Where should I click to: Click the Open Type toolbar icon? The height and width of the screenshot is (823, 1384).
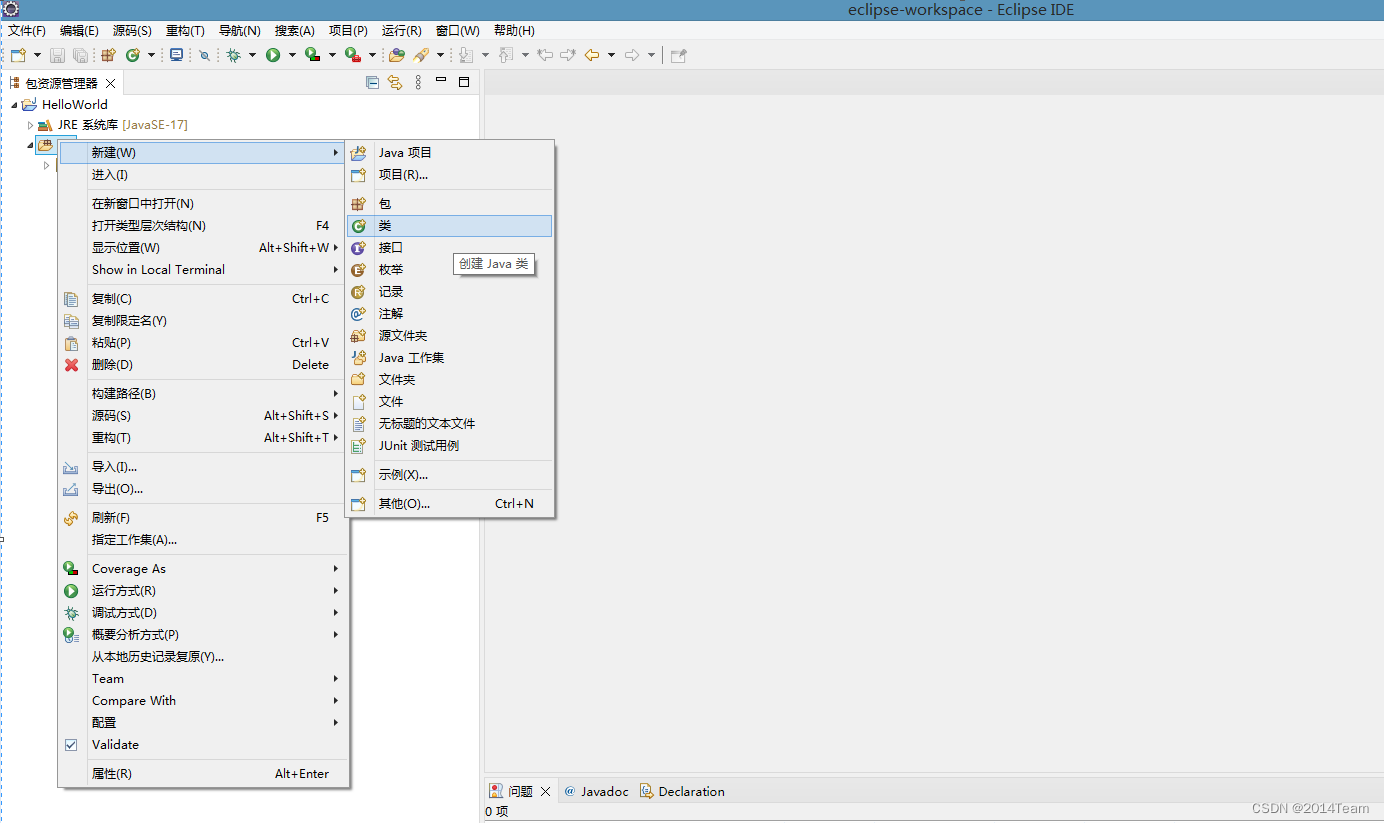[397, 55]
